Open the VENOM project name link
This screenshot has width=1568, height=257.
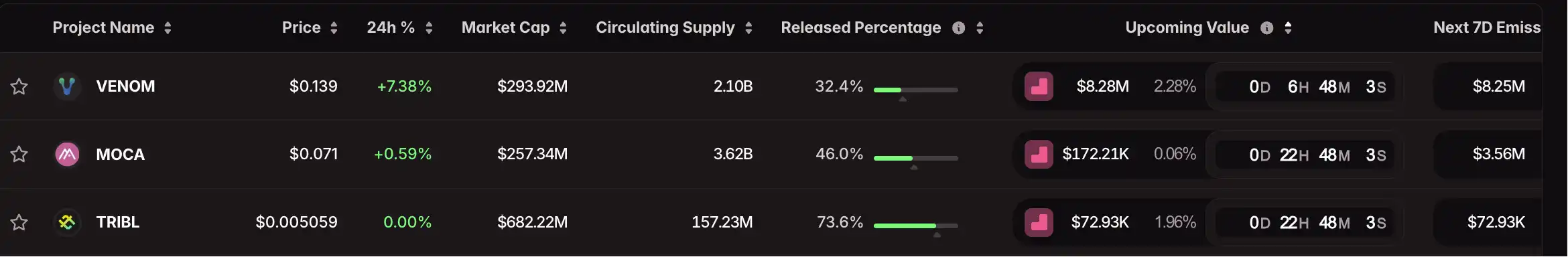(x=125, y=86)
